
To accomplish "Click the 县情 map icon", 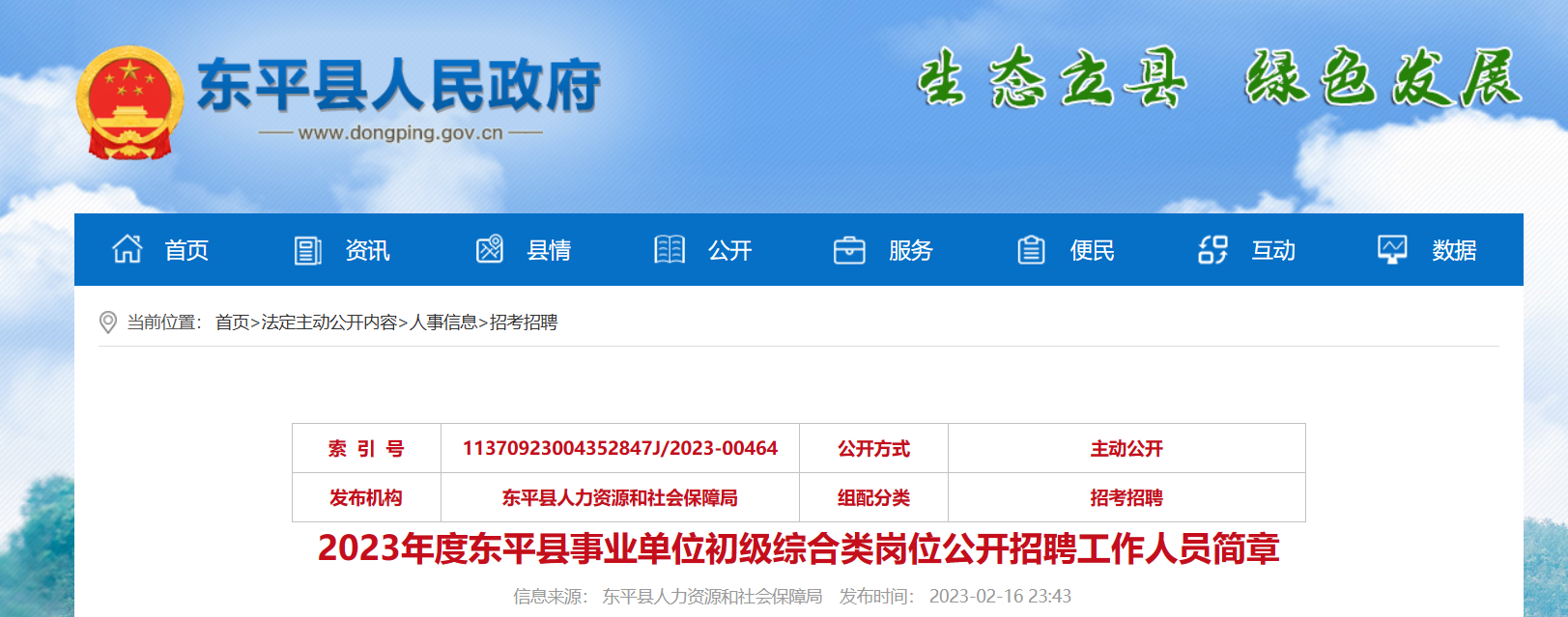I will click(x=490, y=249).
